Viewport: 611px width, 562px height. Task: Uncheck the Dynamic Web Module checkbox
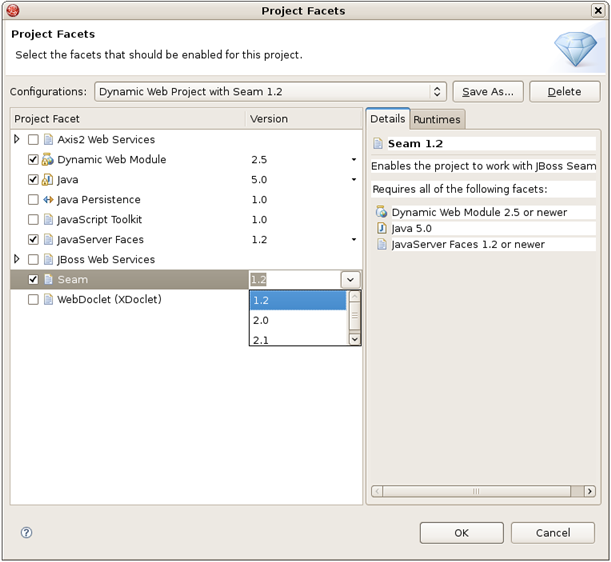[x=33, y=160]
